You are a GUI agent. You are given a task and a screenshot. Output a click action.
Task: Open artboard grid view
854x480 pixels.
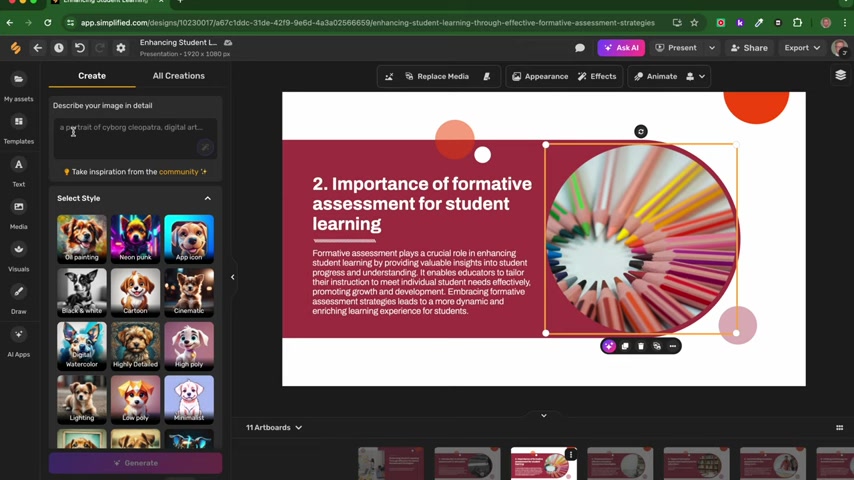839,428
